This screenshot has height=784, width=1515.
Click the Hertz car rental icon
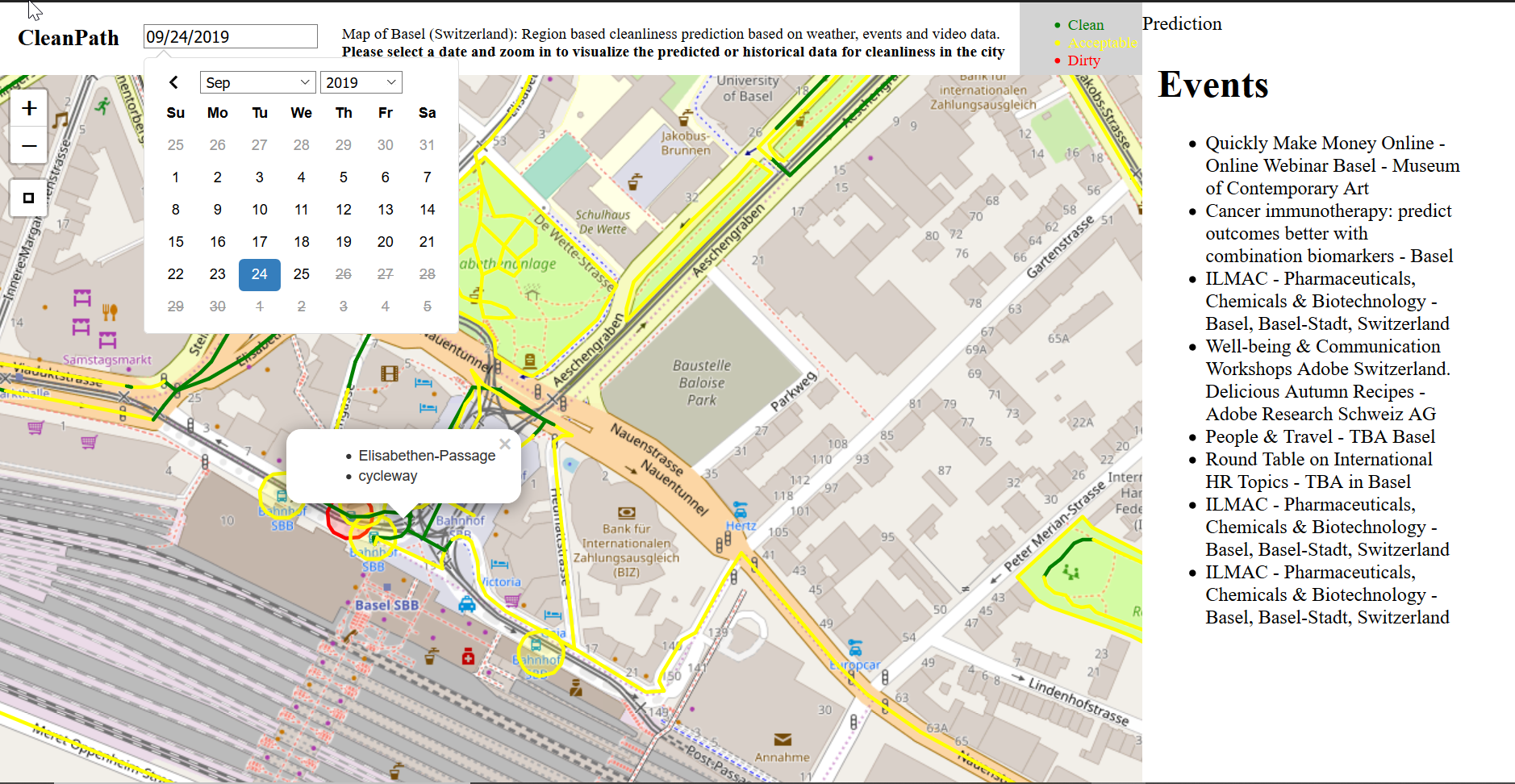point(740,510)
